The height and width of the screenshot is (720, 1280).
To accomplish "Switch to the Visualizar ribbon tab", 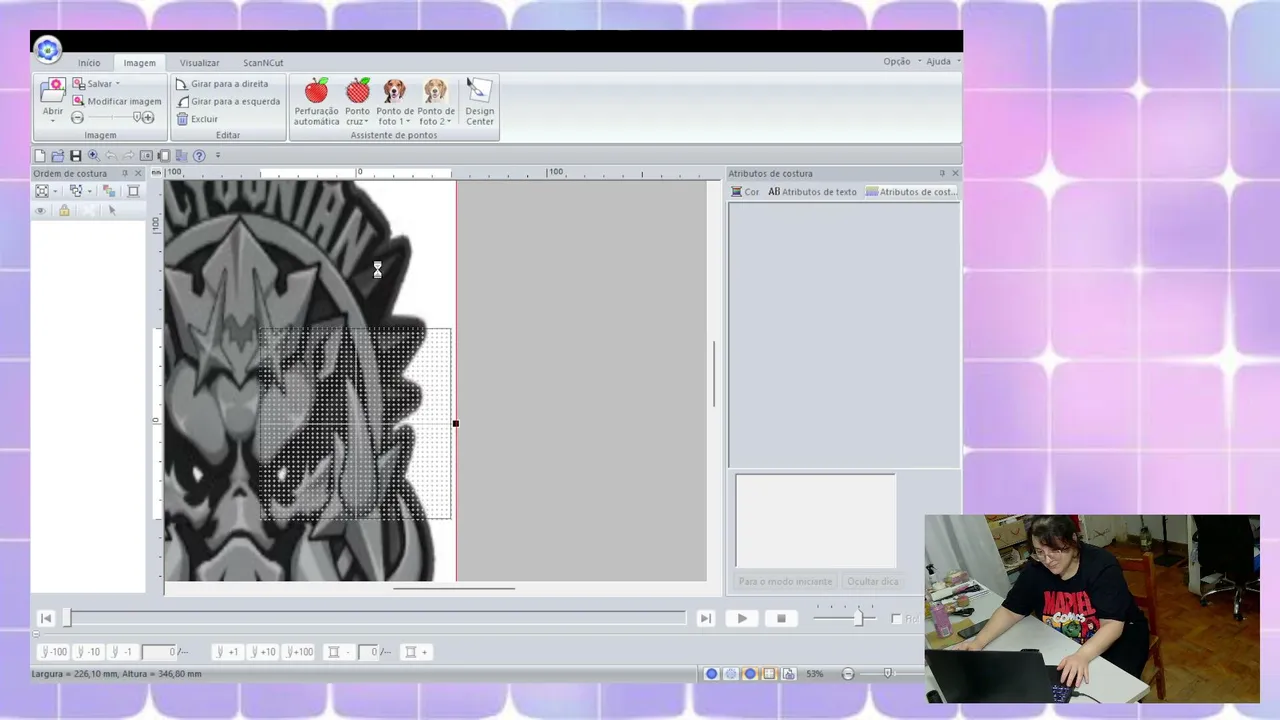I will (200, 63).
